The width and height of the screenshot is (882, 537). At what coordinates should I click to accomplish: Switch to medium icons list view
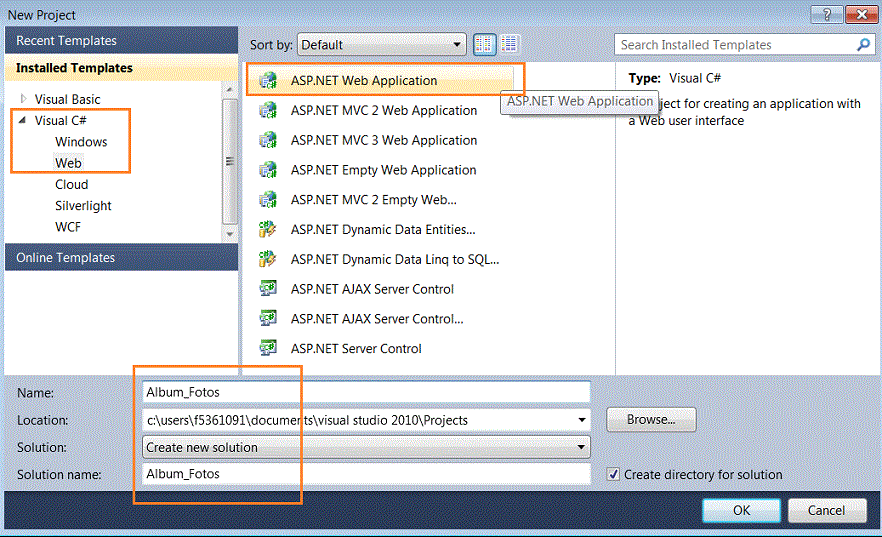click(x=484, y=44)
